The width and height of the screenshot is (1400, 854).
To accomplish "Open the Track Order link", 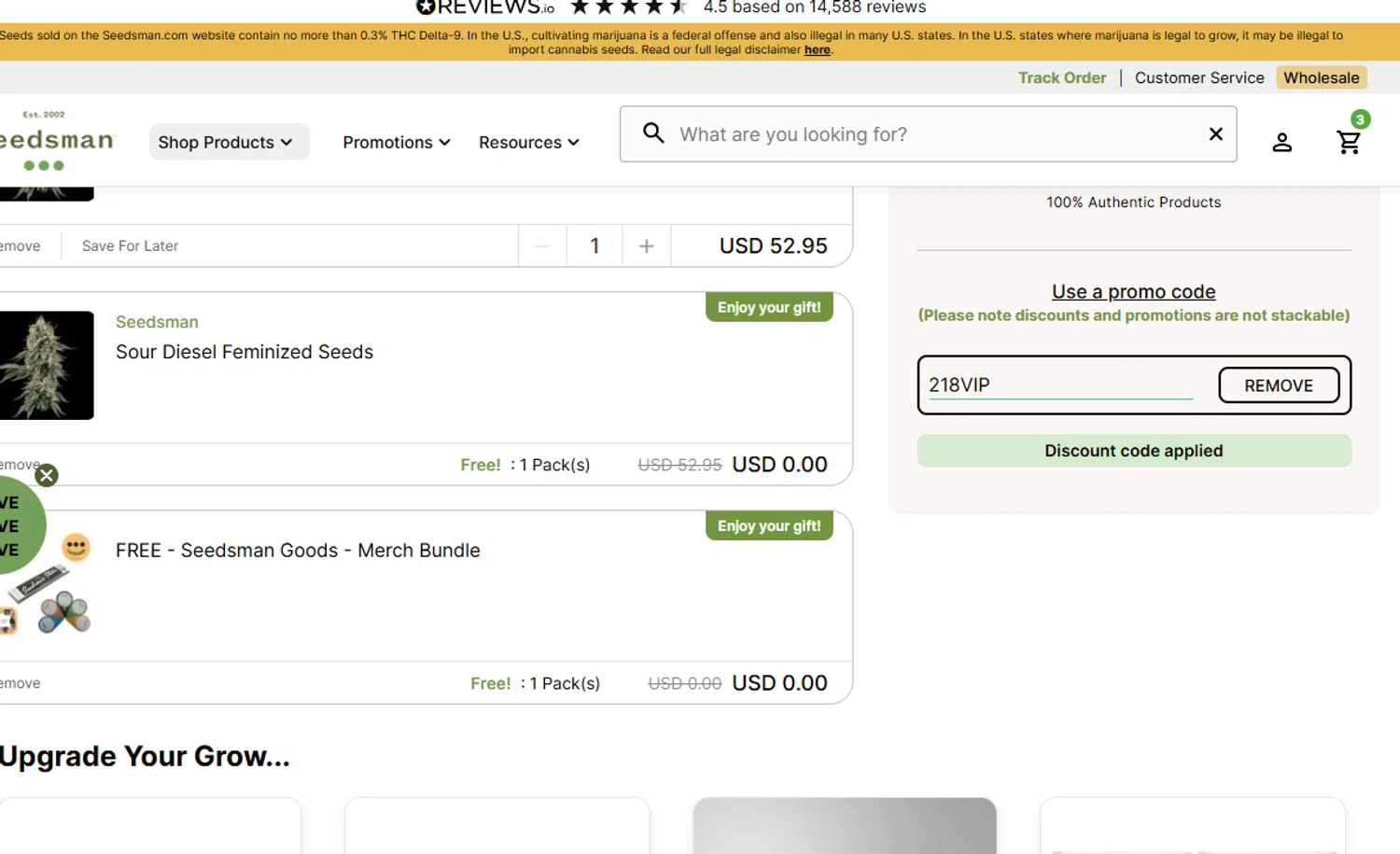I will click(1062, 77).
